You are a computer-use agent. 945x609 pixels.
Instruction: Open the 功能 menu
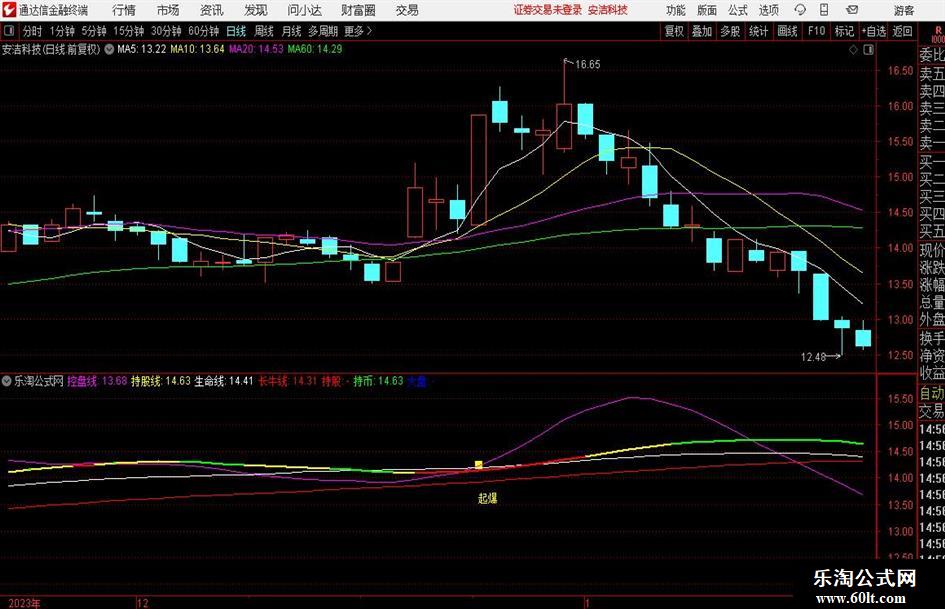(676, 10)
